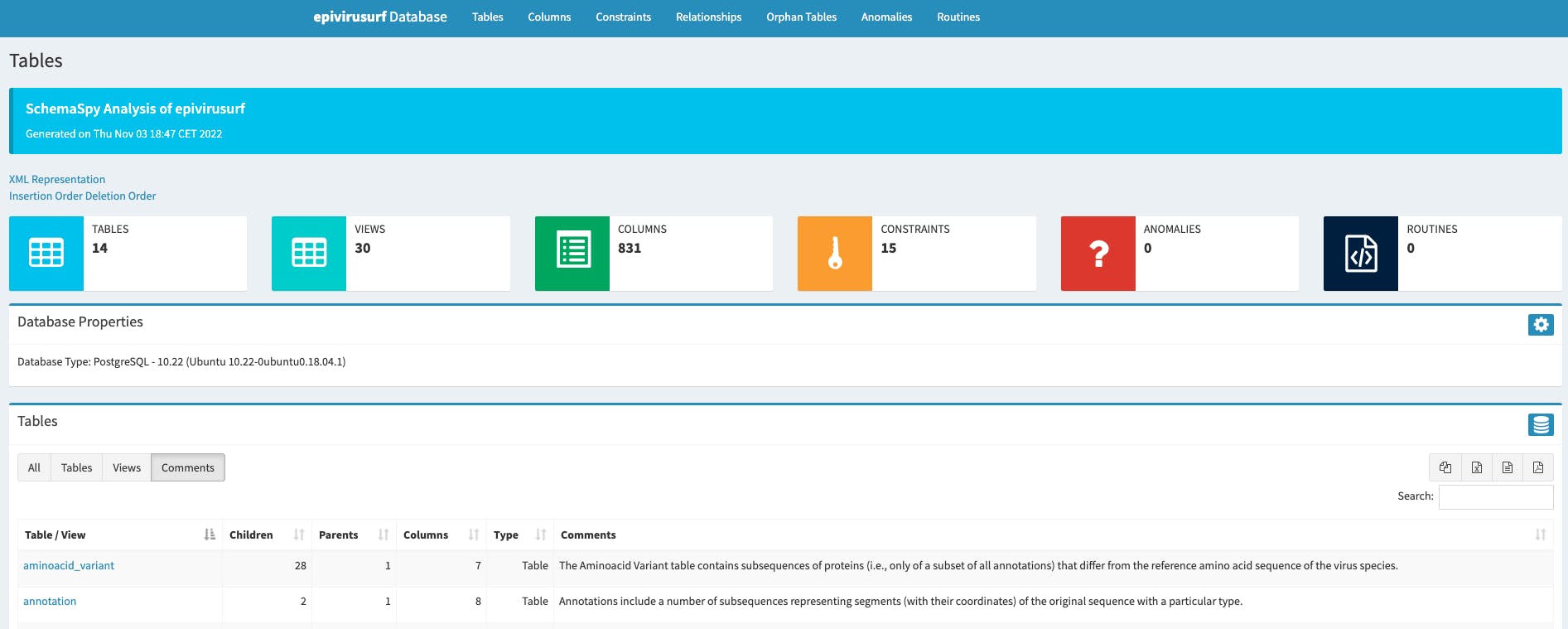Click the green Columns card icon
This screenshot has height=629, width=1568.
pos(572,253)
